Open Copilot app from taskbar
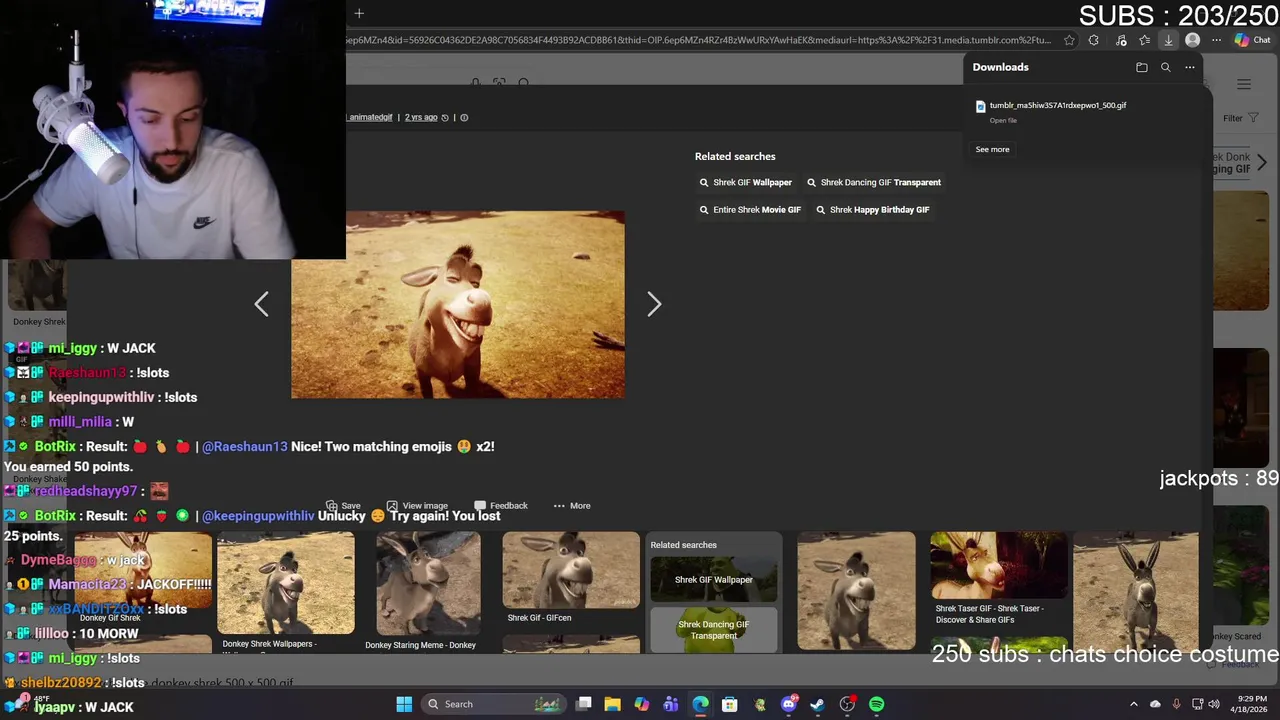 641,704
